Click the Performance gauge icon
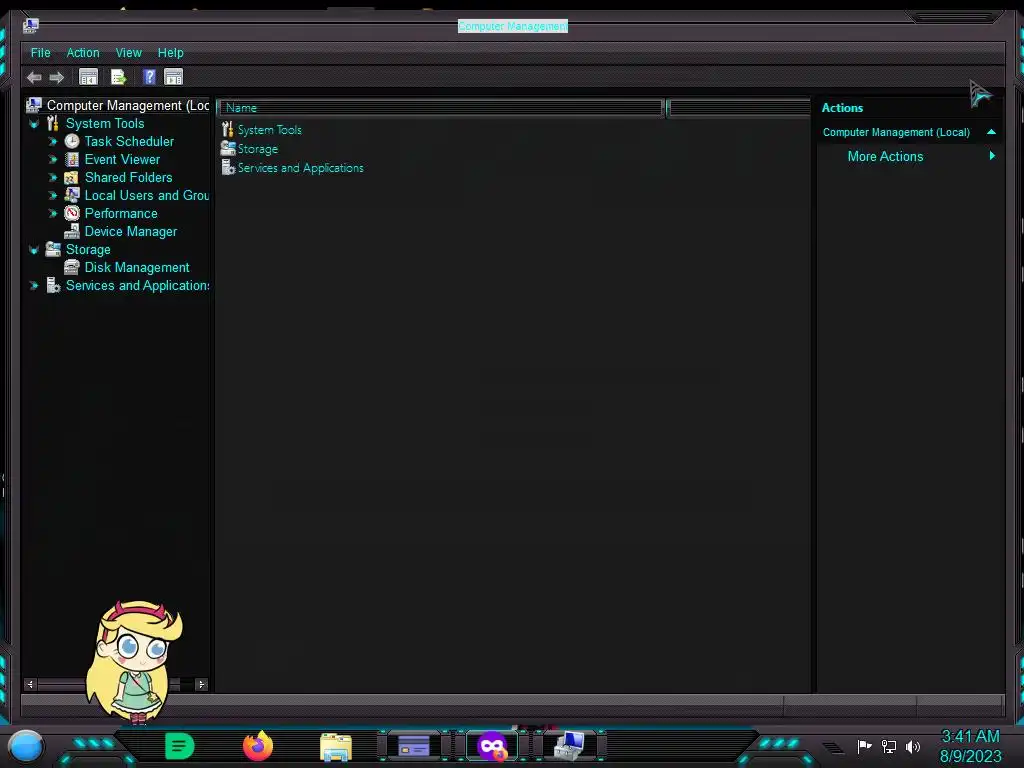 [x=72, y=213]
